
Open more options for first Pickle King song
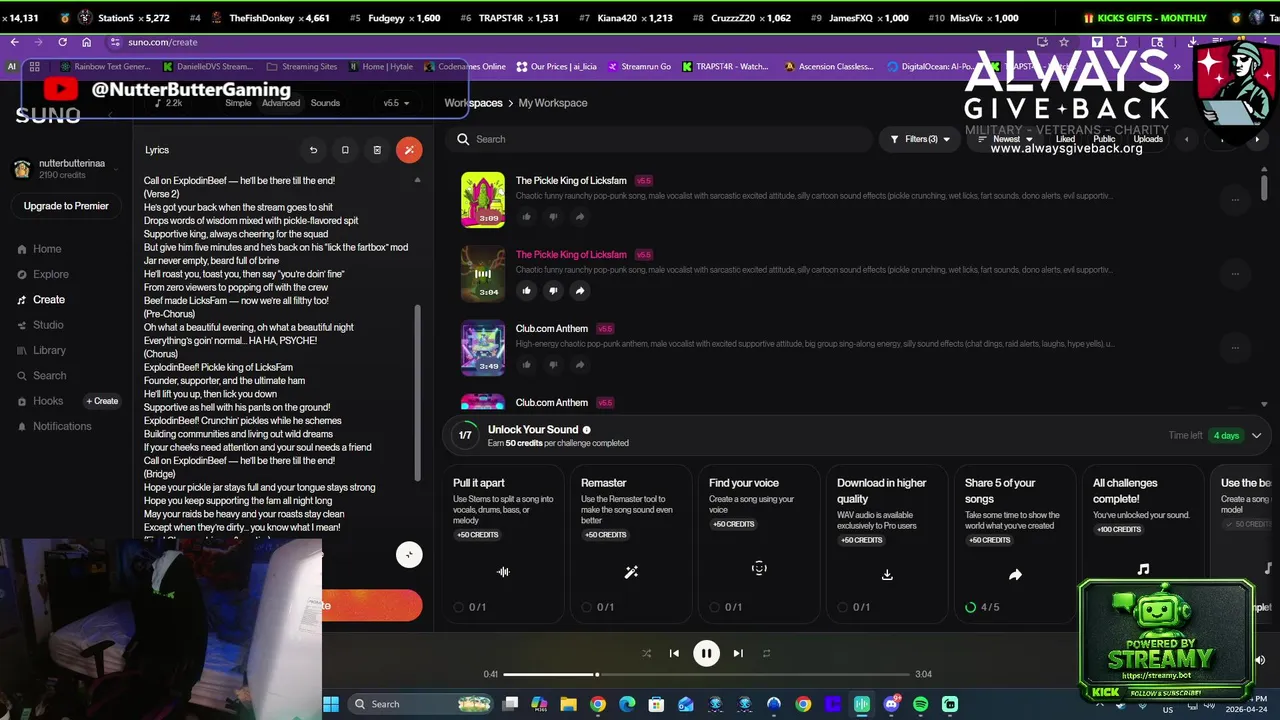pos(1235,199)
